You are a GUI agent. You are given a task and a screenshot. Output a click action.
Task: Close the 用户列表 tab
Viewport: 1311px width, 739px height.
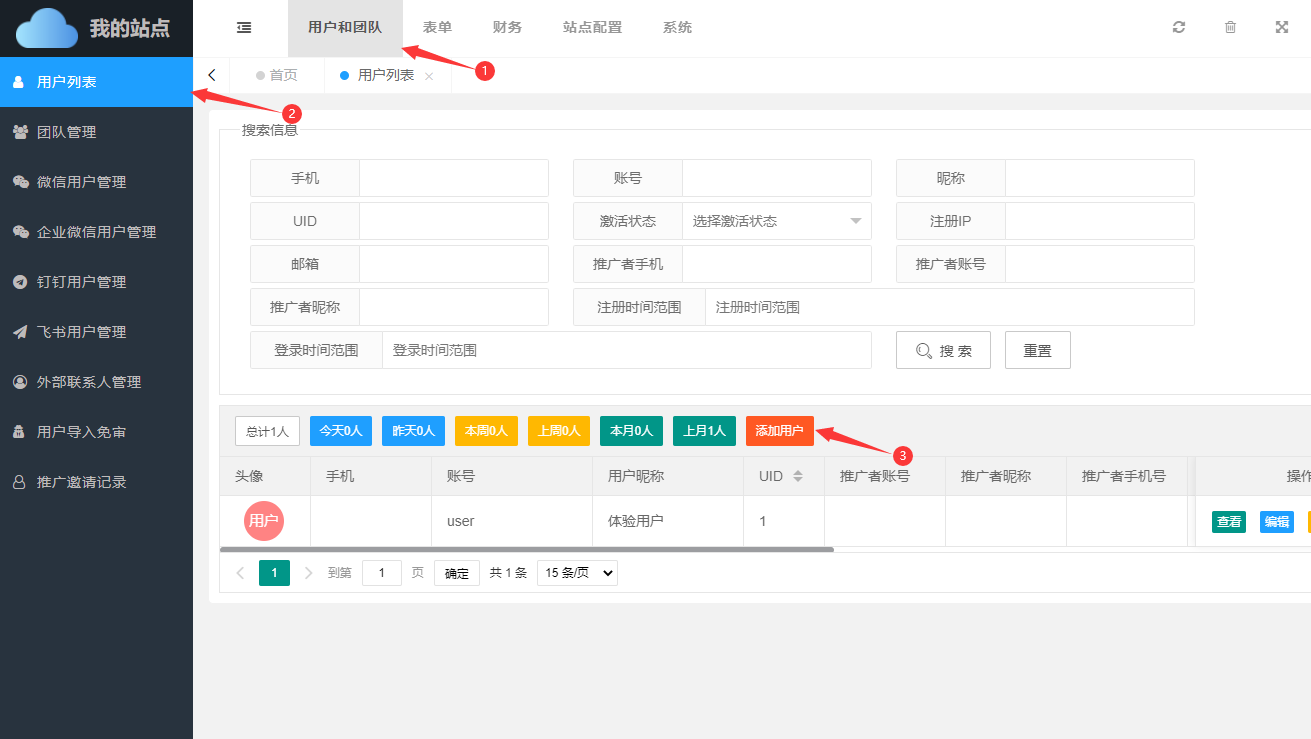tap(429, 76)
